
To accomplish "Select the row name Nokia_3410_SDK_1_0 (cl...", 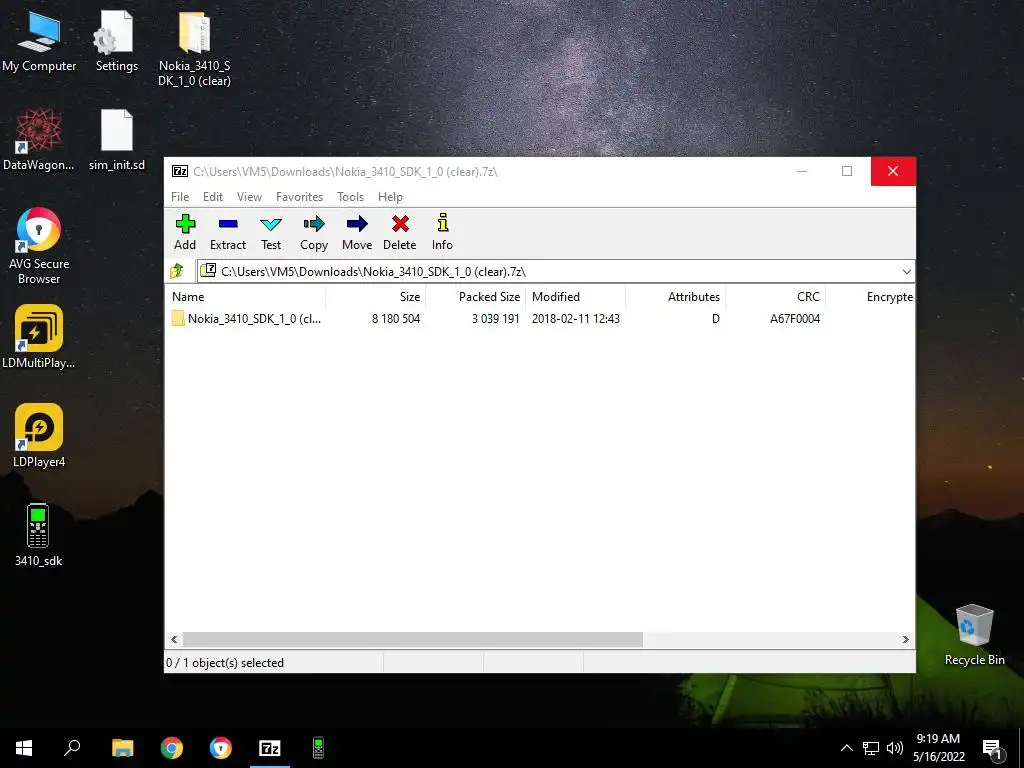I will point(255,319).
